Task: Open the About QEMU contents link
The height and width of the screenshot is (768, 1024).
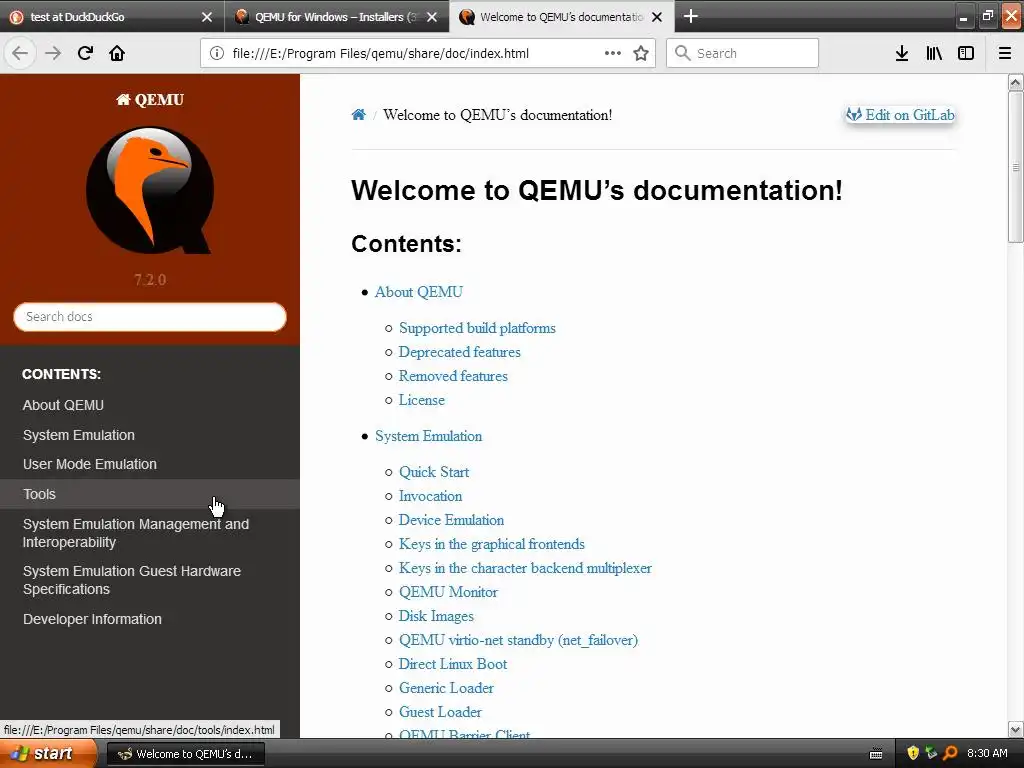Action: point(419,292)
